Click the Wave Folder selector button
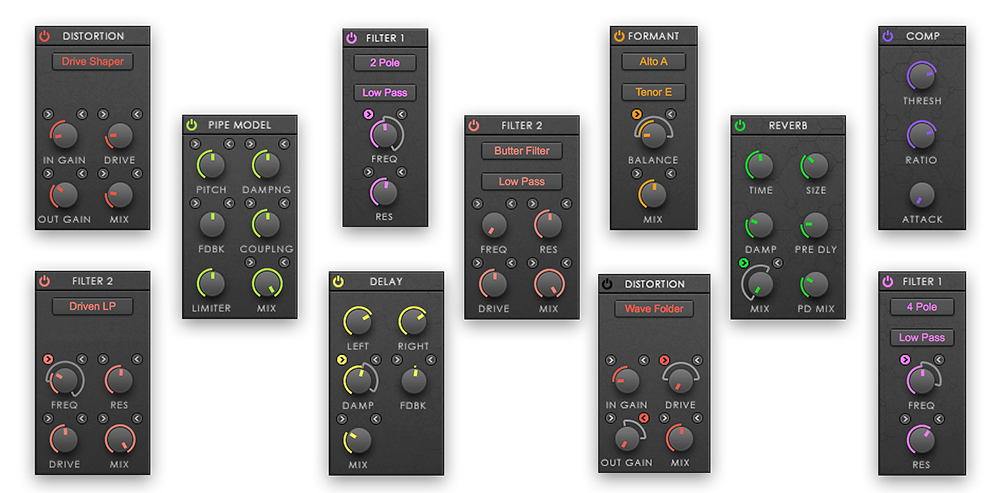This screenshot has width=1000, height=493. coord(654,309)
